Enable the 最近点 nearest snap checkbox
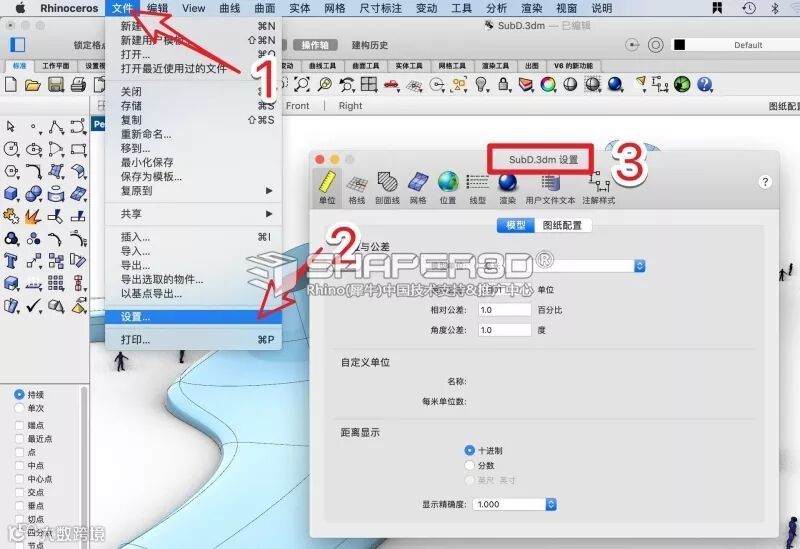Screen dimensions: 800x549 19,438
